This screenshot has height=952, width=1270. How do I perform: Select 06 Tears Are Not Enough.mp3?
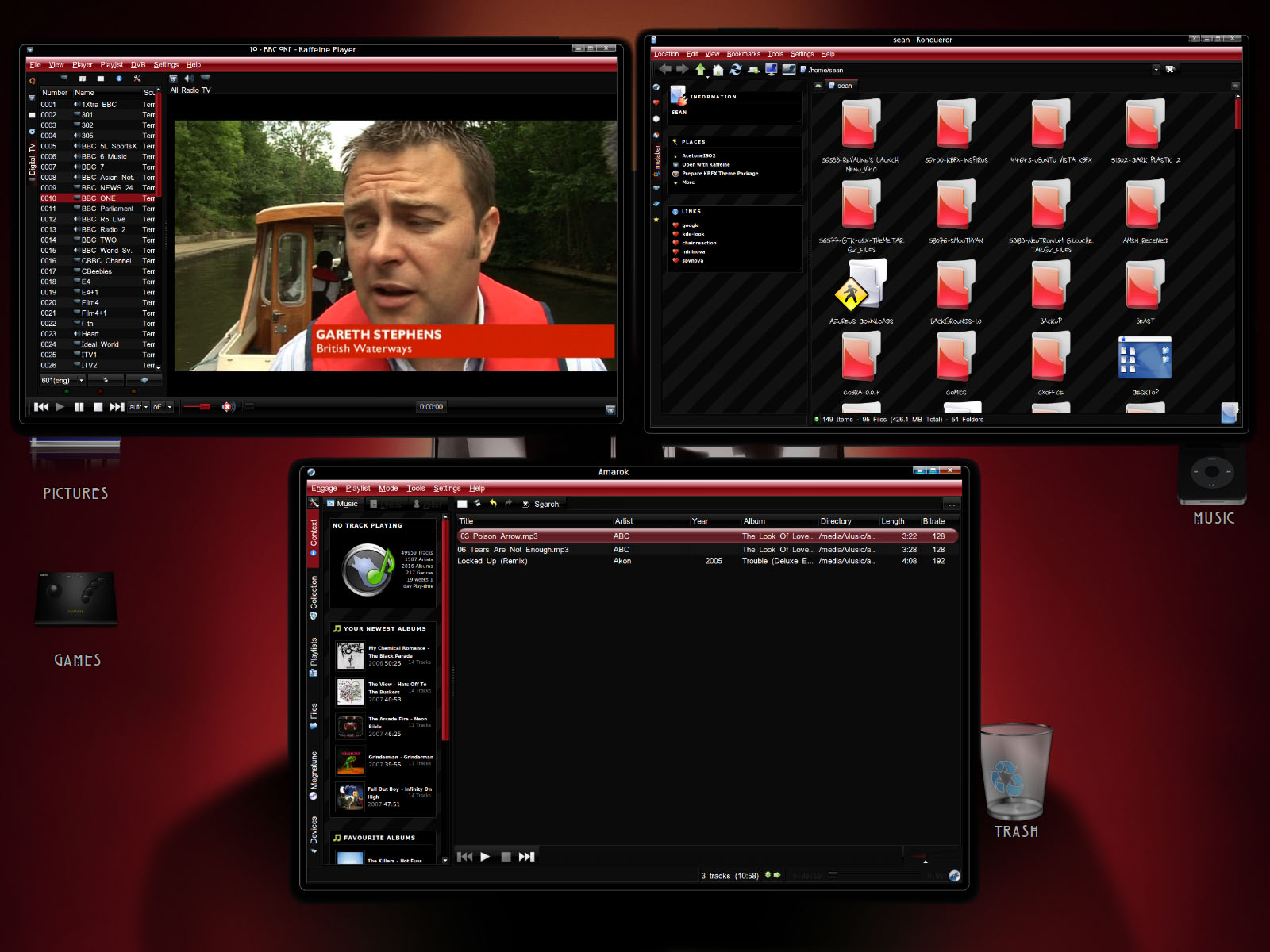[707, 549]
